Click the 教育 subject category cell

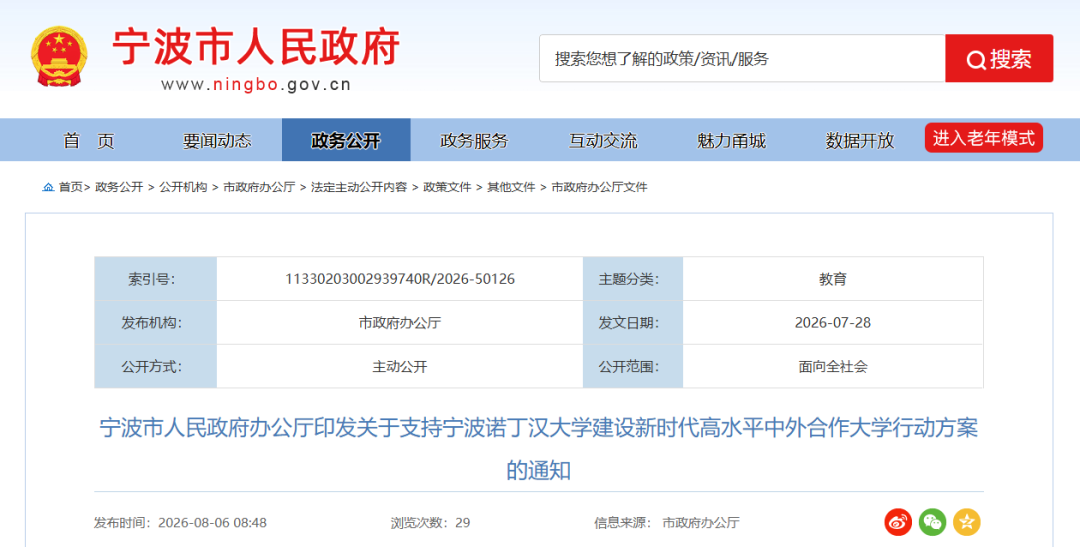[833, 279]
